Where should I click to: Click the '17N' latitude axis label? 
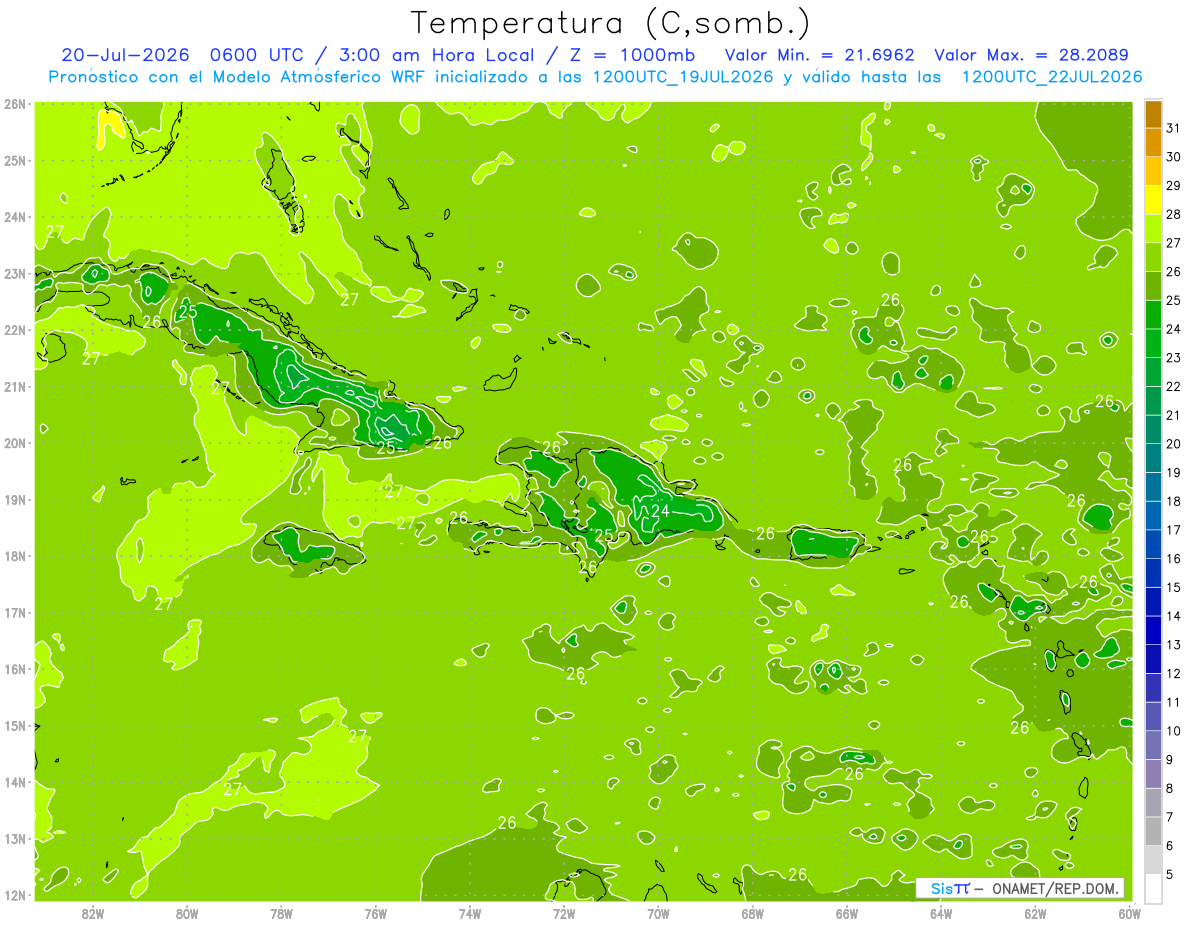click(13, 613)
